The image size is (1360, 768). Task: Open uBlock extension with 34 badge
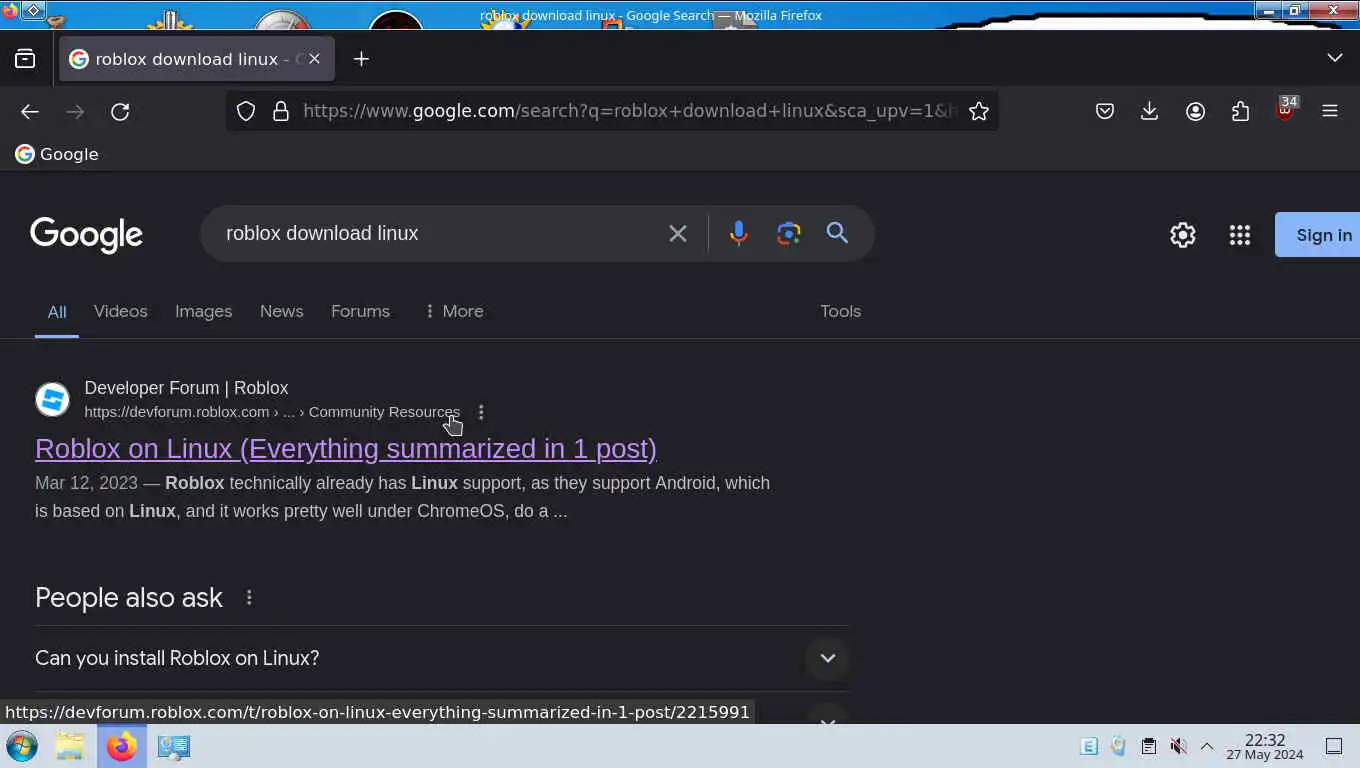1286,109
